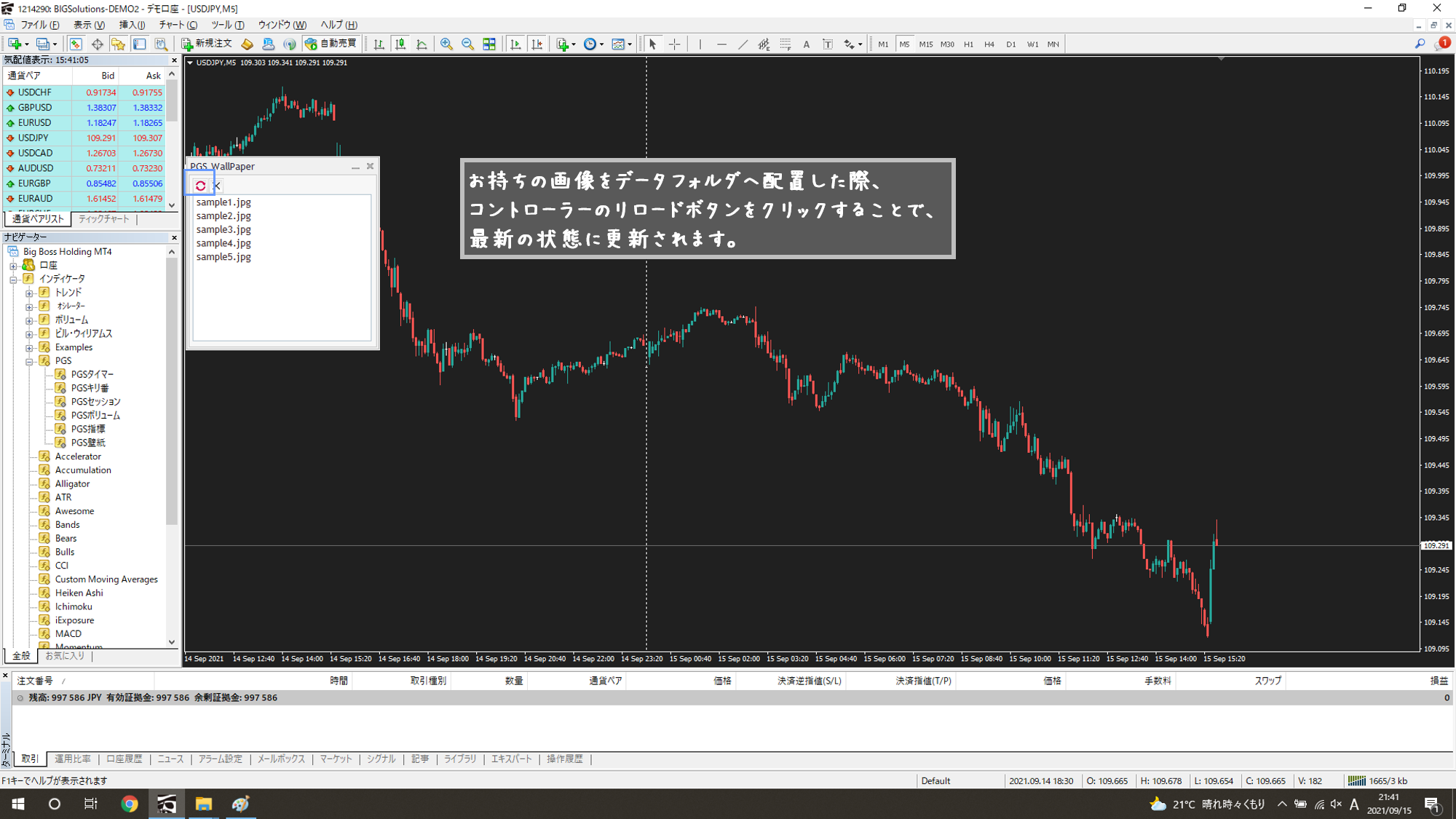Tile chart windows using the grid icon
The image size is (1456, 819).
tap(489, 44)
